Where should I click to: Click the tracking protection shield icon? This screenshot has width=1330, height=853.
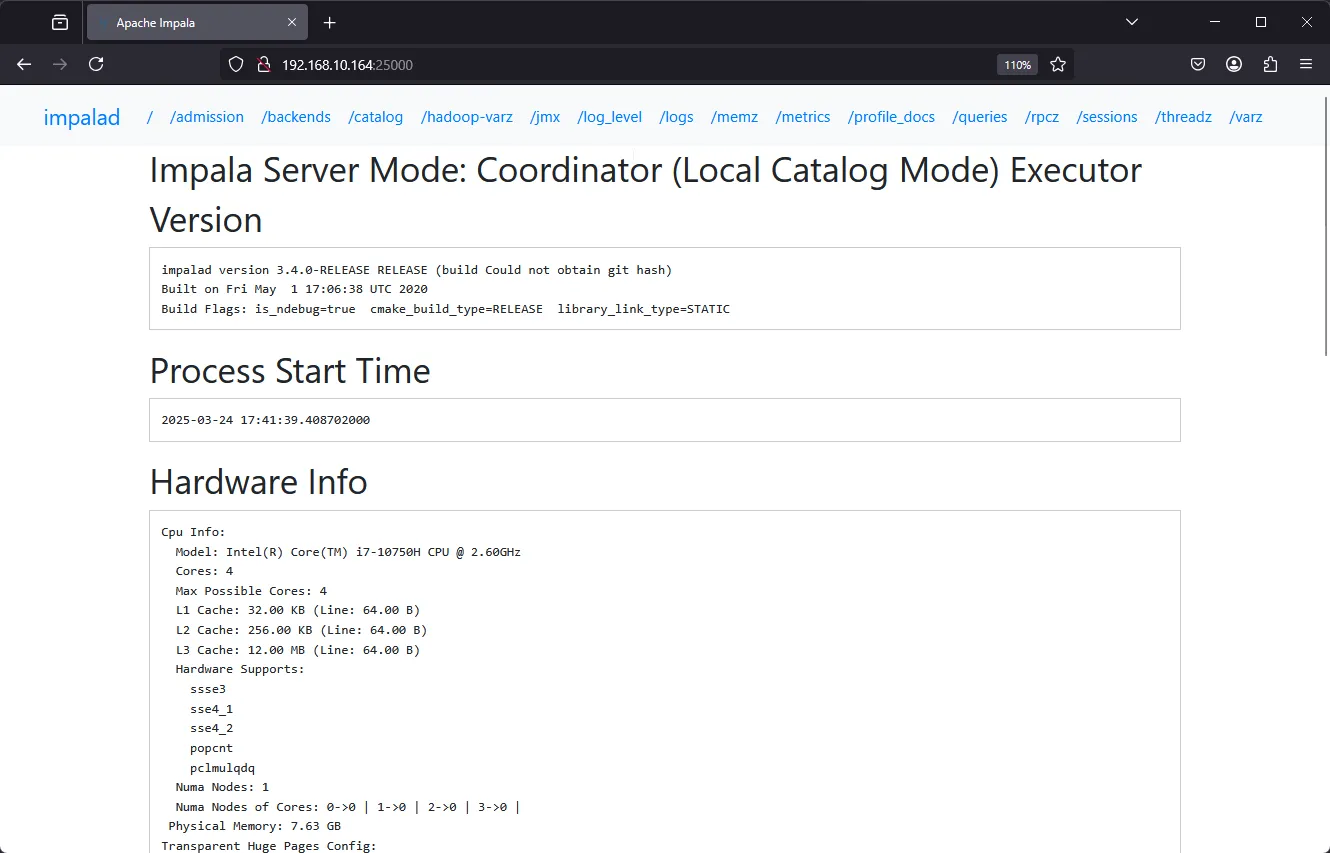(236, 64)
